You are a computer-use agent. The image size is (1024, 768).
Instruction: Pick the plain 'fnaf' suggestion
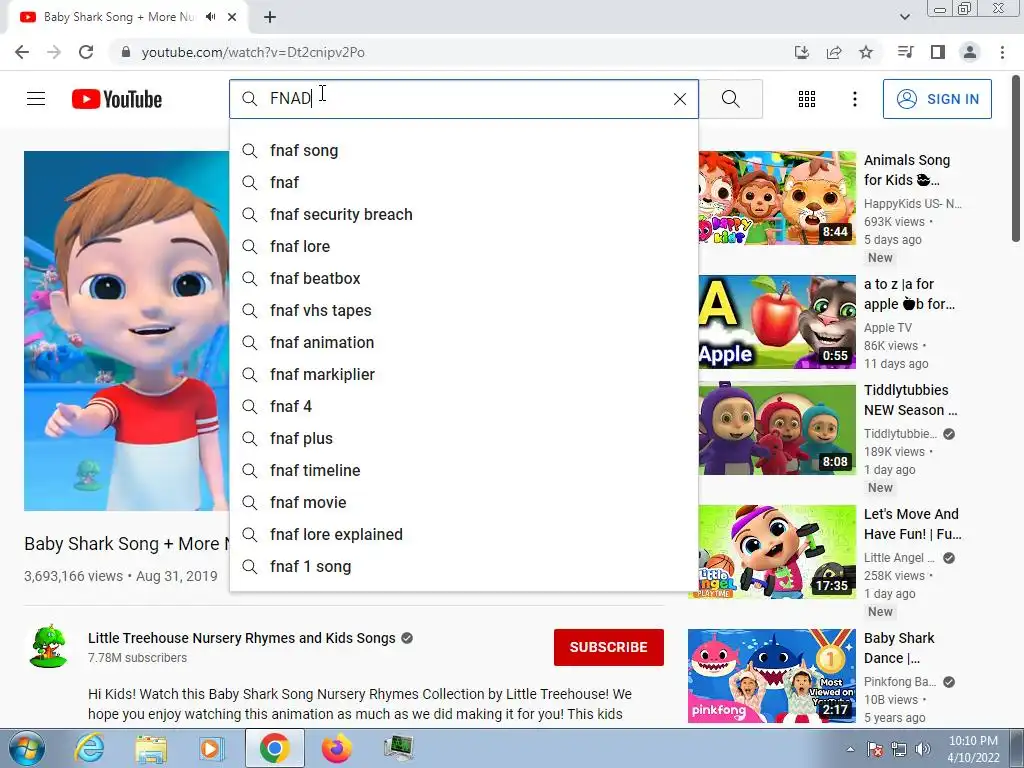(x=464, y=182)
